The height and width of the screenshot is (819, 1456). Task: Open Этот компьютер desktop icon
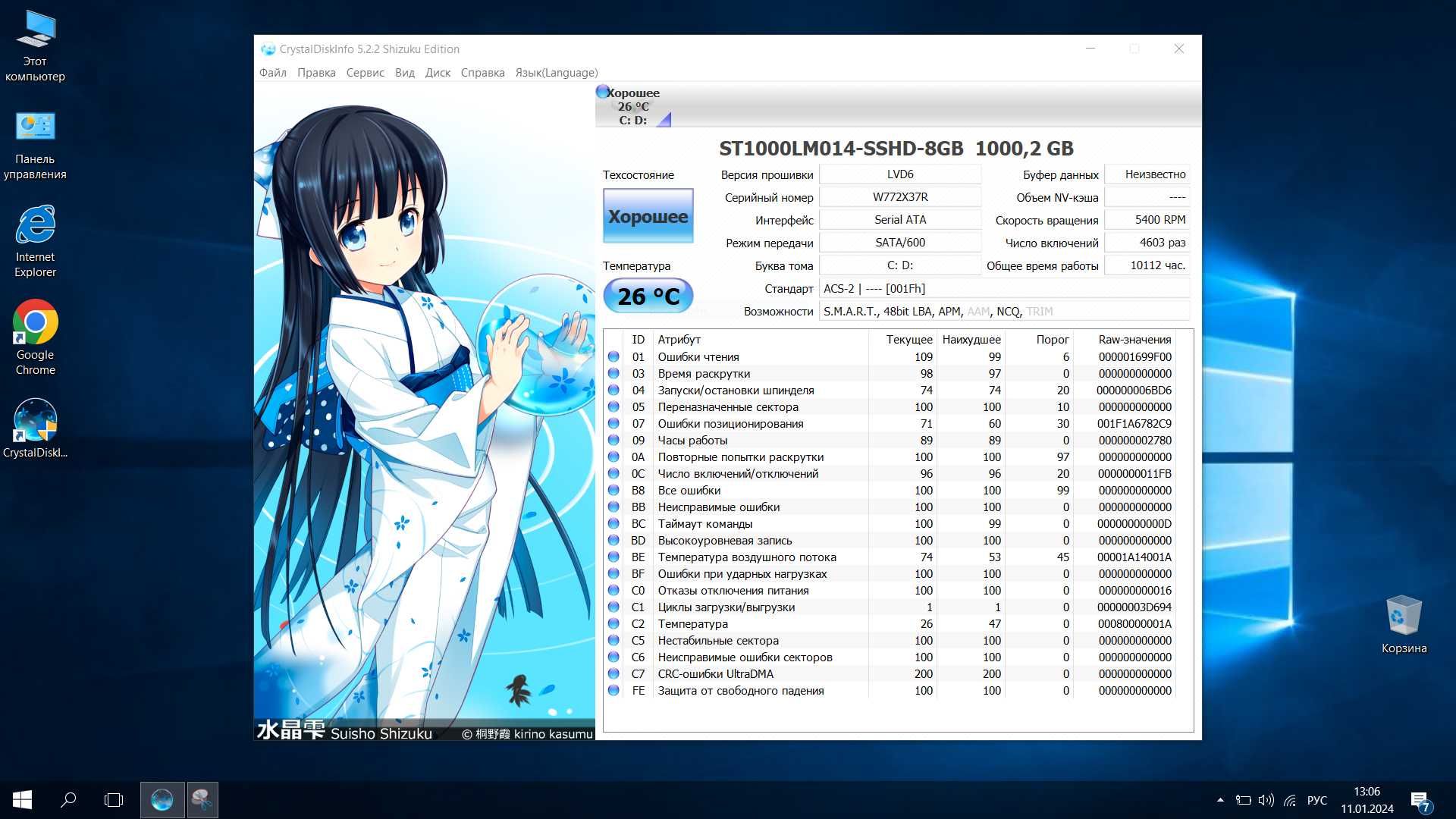click(35, 45)
